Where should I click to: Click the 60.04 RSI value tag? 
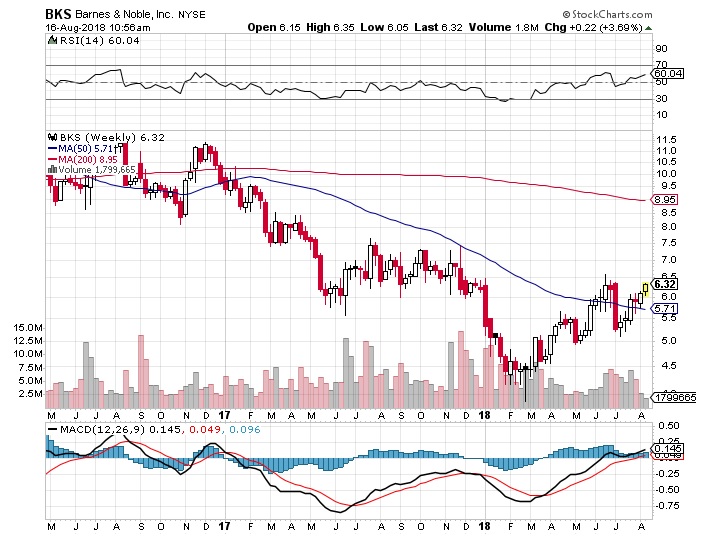[667, 73]
